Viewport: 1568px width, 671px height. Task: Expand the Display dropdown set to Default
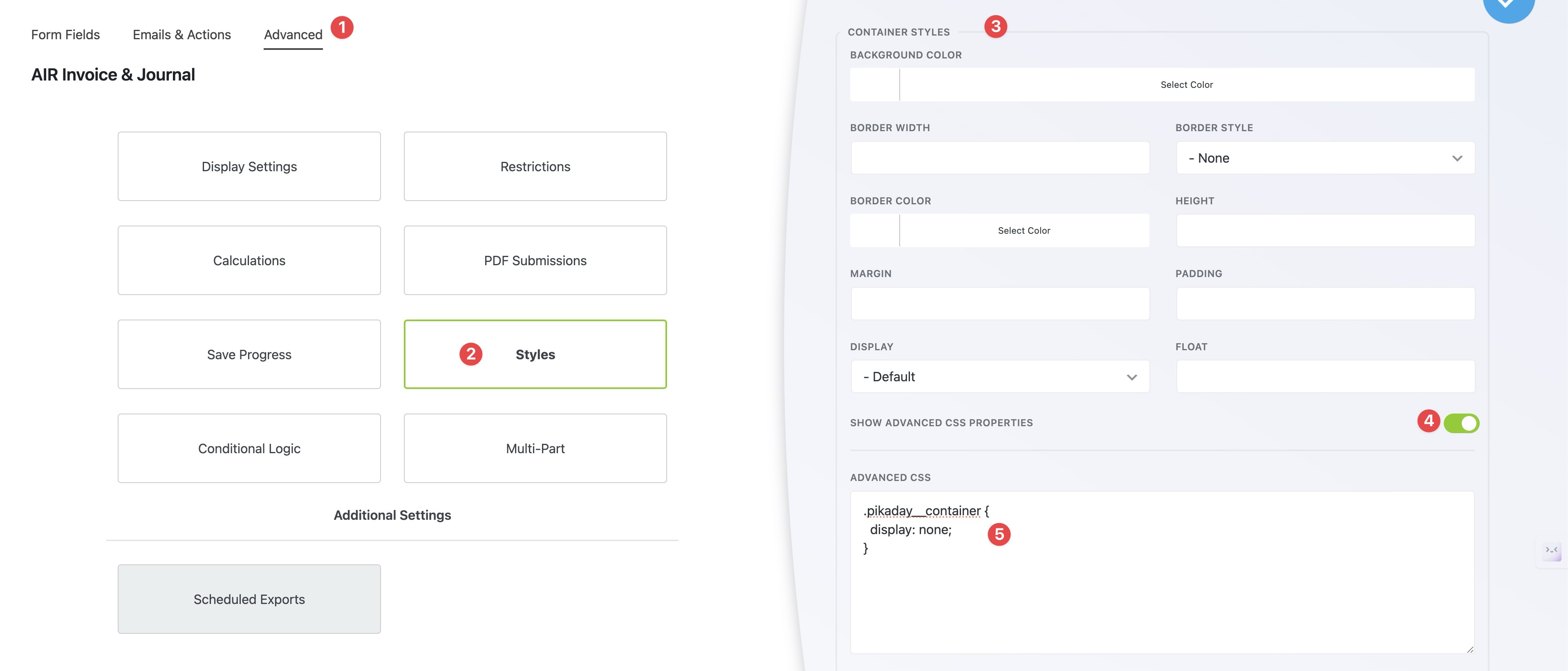click(x=999, y=376)
